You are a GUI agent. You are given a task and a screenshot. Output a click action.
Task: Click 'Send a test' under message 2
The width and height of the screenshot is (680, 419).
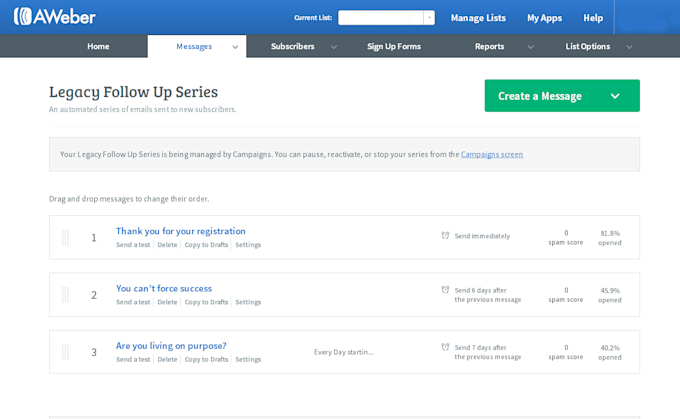pyautogui.click(x=133, y=302)
